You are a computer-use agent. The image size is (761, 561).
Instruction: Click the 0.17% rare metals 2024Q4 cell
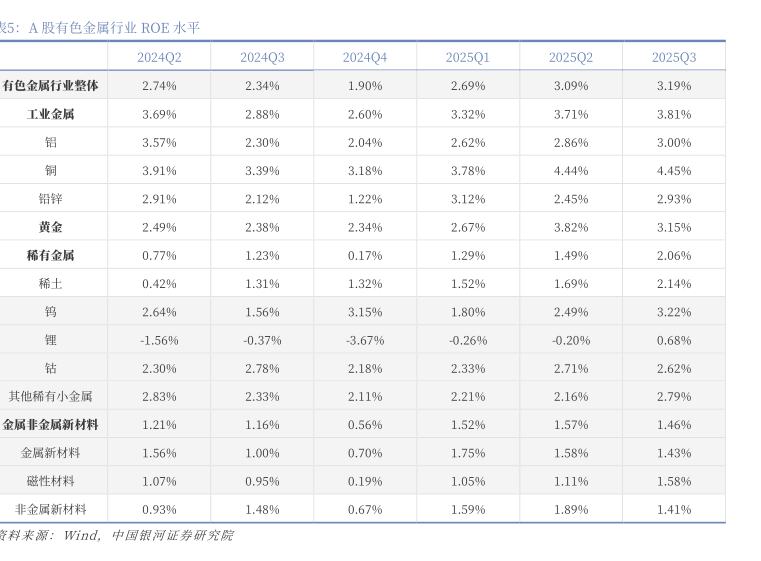click(365, 255)
